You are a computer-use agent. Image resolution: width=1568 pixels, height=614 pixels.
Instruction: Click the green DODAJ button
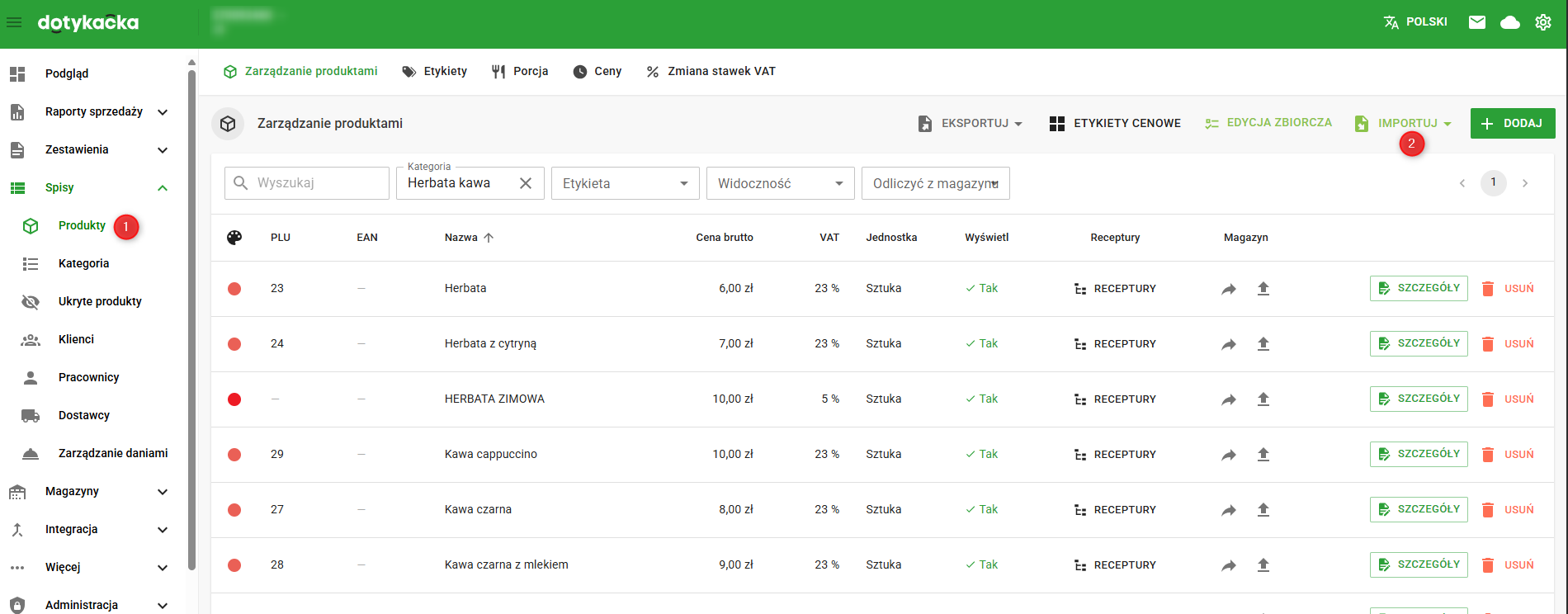coord(1512,123)
